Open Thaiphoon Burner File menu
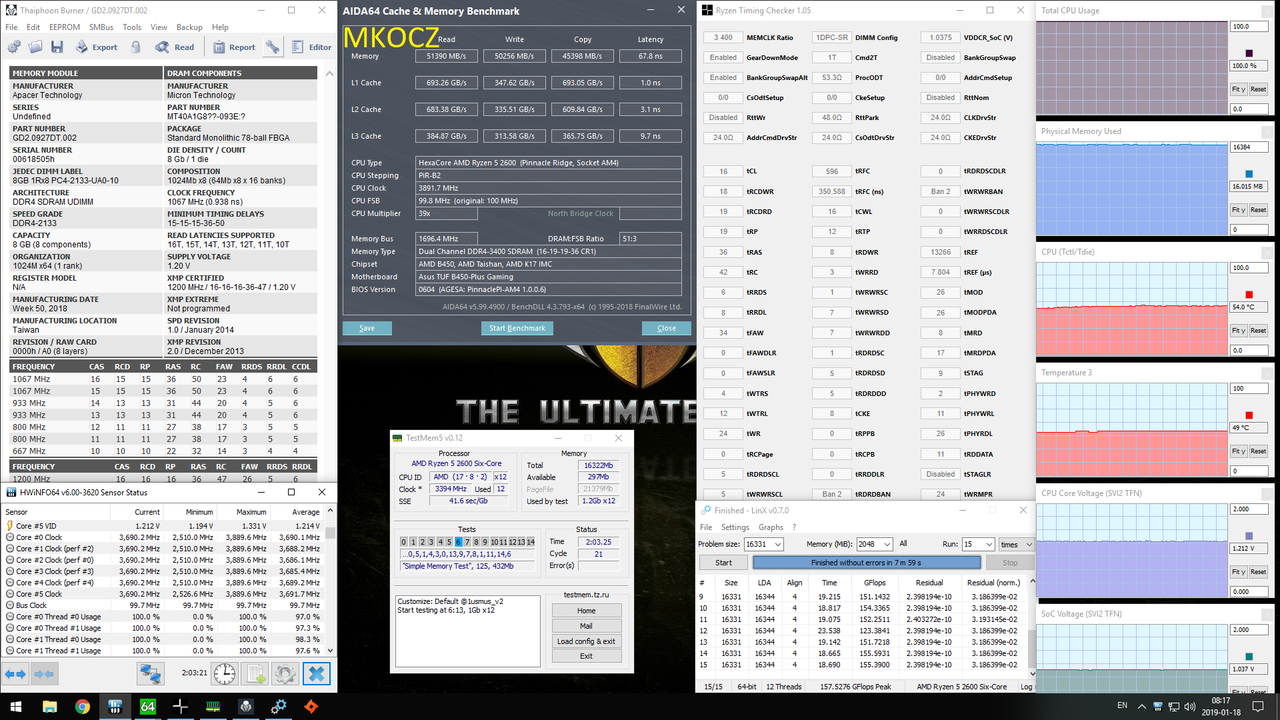This screenshot has height=720, width=1280. 12,27
